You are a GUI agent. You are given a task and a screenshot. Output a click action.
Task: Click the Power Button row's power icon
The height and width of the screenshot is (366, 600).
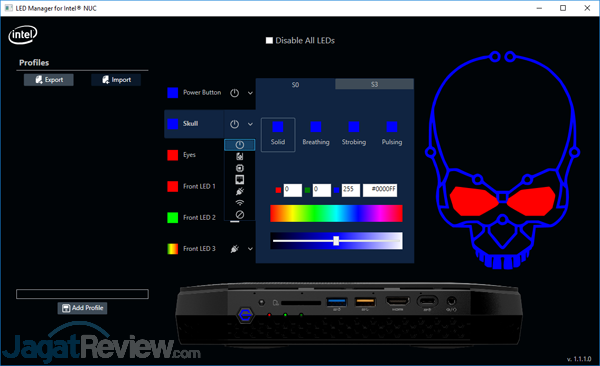[x=235, y=93]
